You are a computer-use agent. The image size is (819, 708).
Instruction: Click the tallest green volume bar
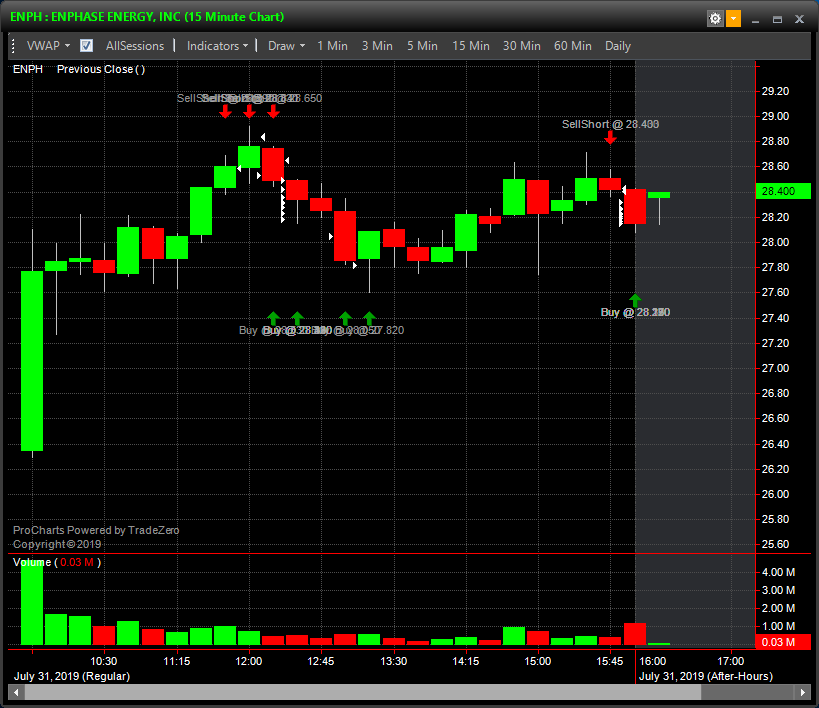(x=32, y=603)
